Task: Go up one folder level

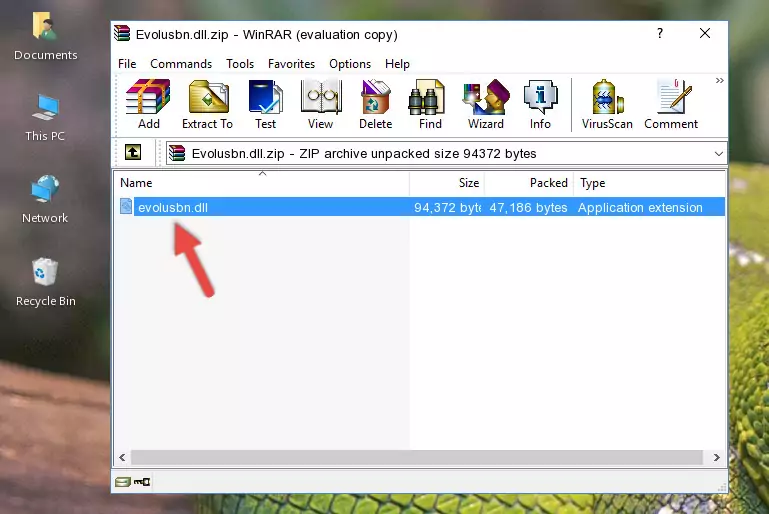Action: point(133,152)
